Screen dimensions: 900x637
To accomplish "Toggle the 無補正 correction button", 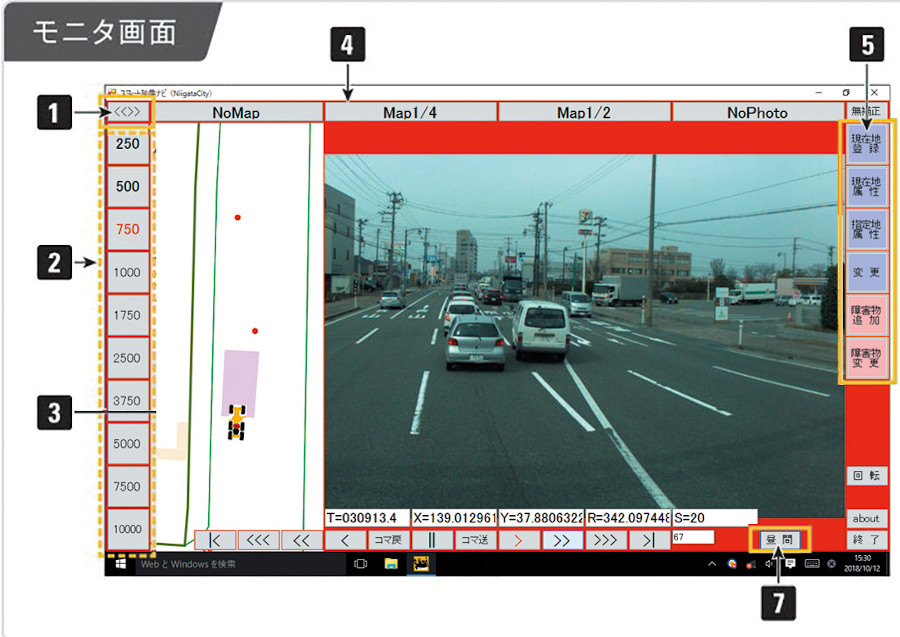I will [x=866, y=112].
